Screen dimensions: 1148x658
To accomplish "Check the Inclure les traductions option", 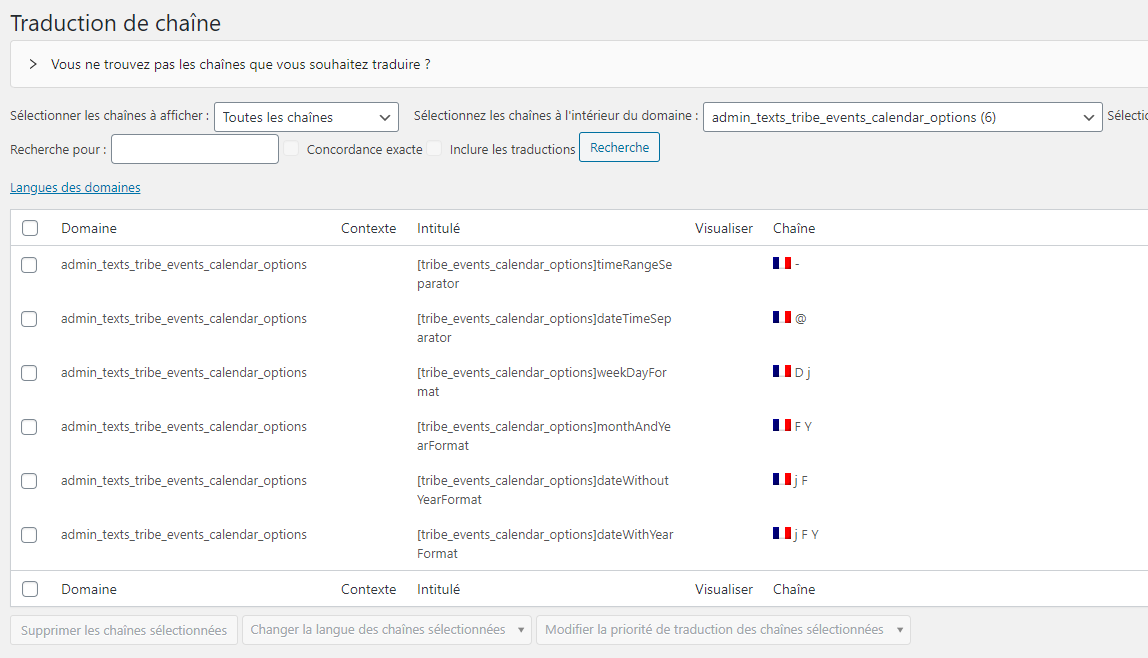I will coord(434,149).
